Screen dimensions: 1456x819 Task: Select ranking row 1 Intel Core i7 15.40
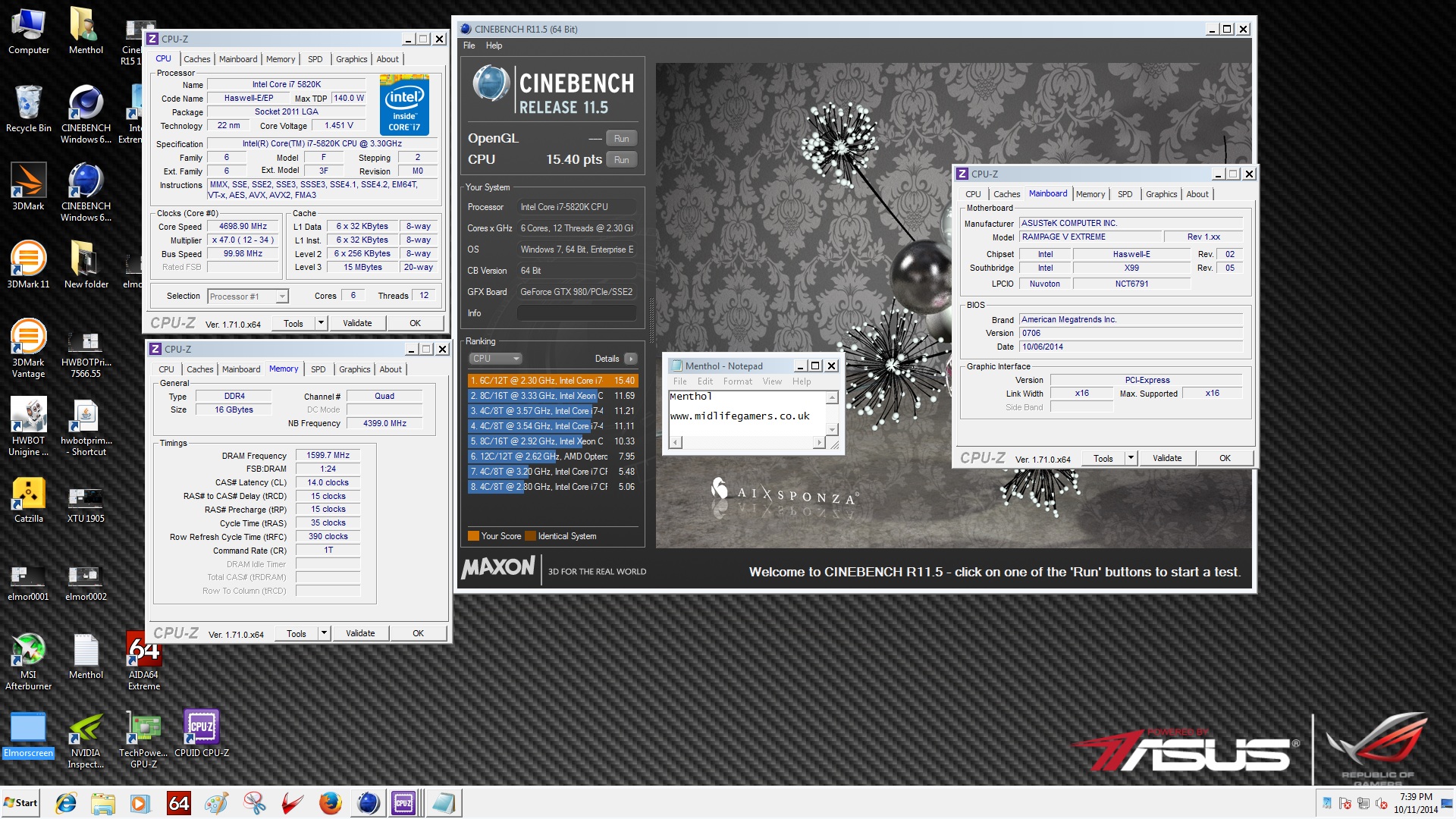point(553,381)
